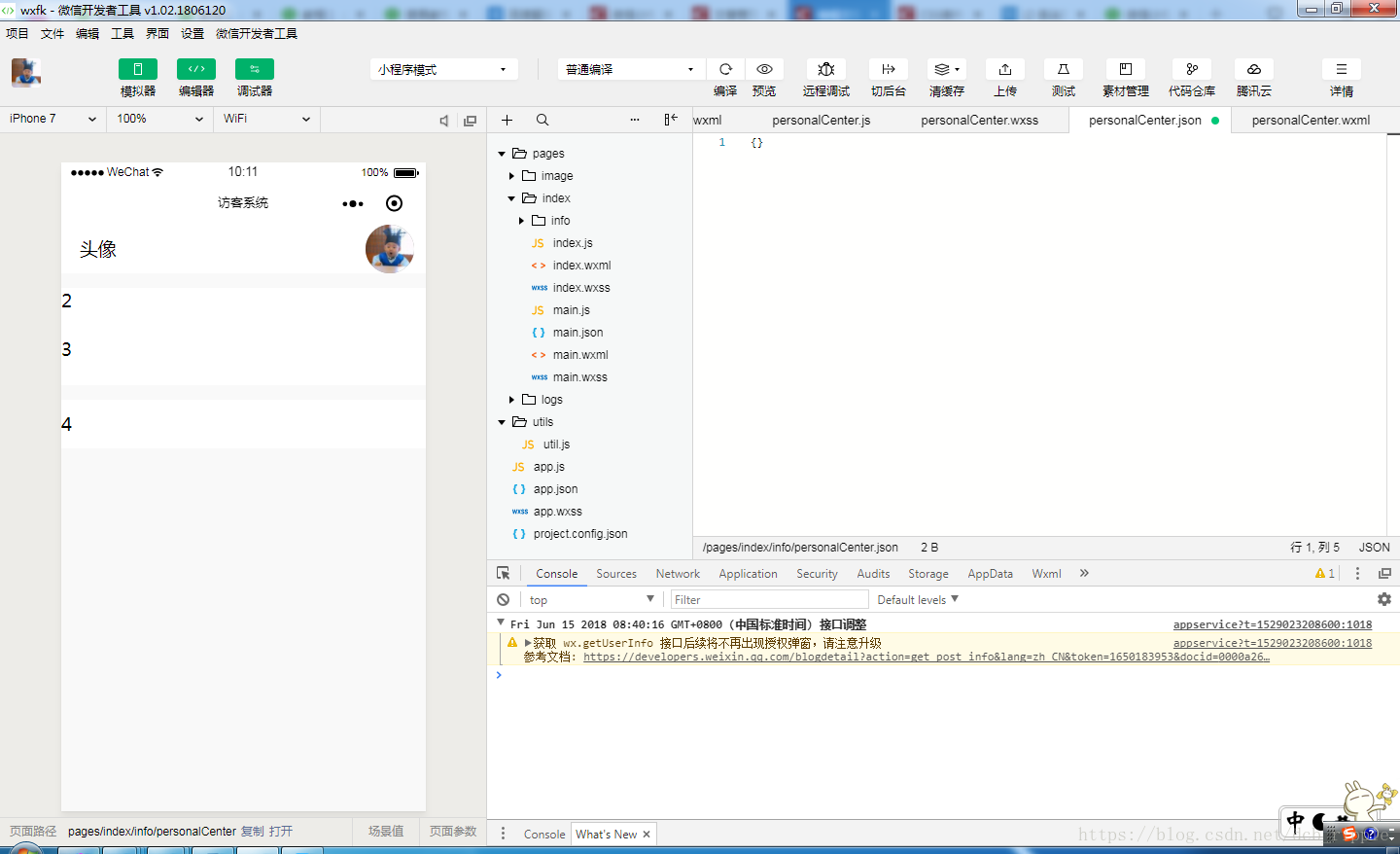Open the clear cache layers icon

(947, 69)
